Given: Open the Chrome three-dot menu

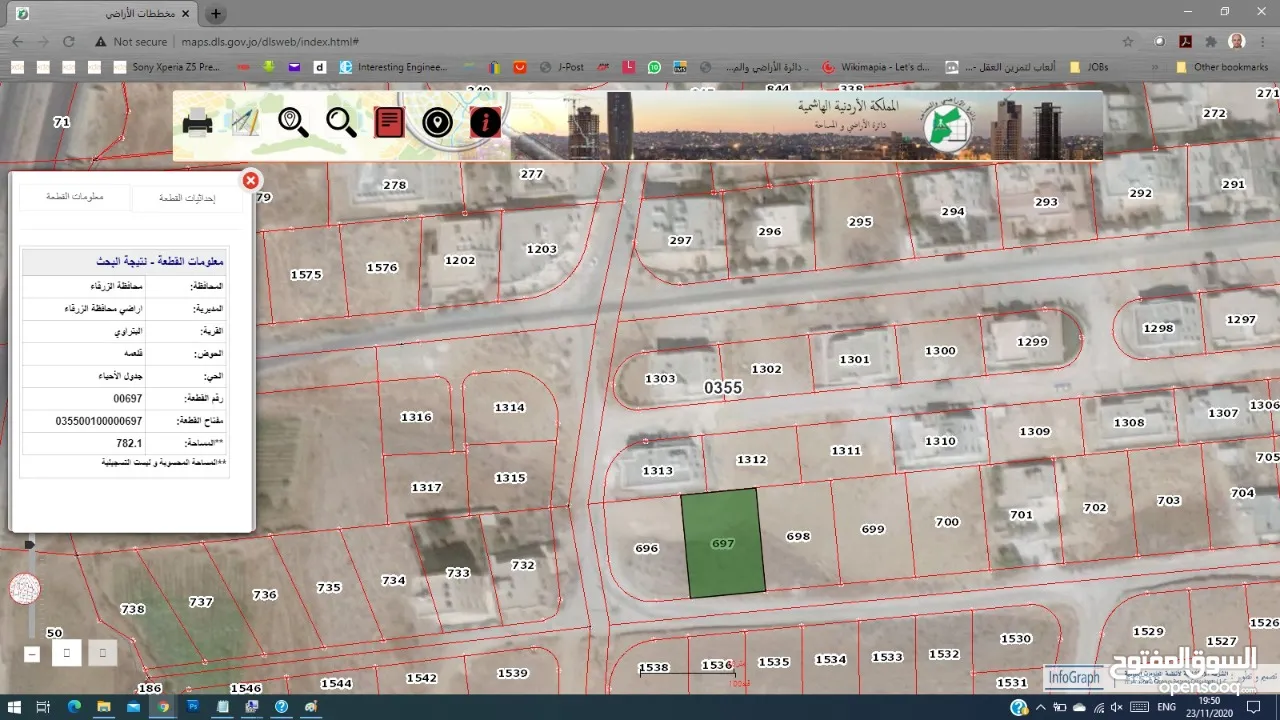Looking at the screenshot, I should tap(1263, 42).
